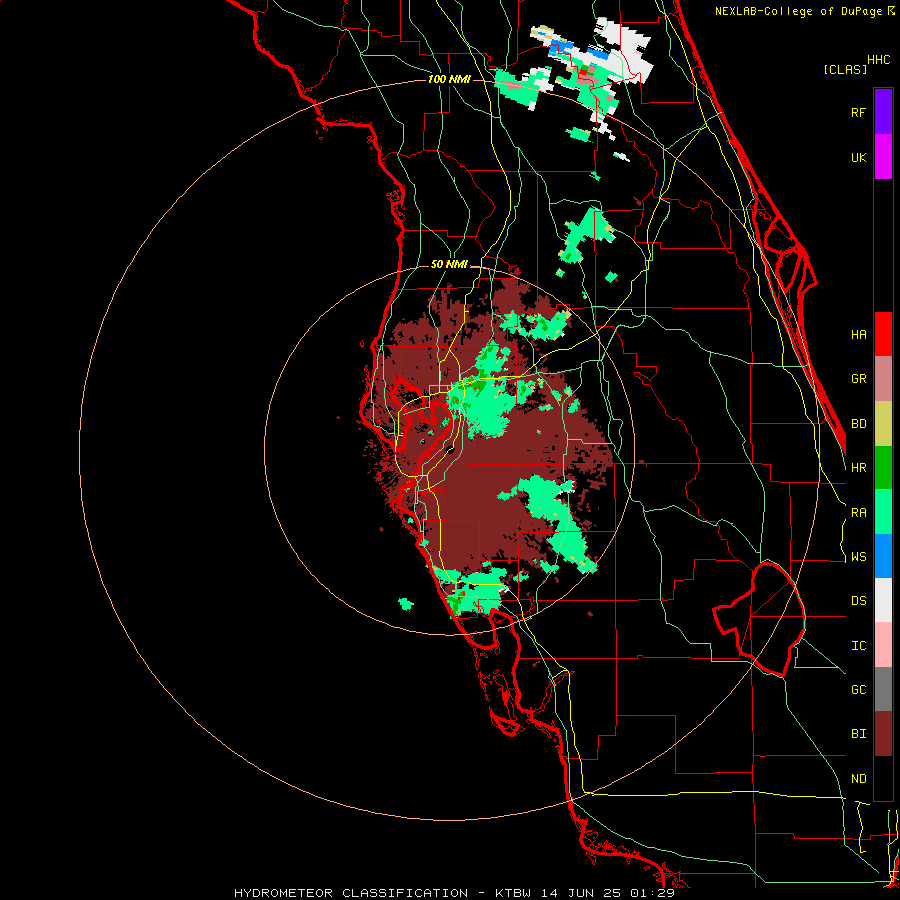Click the WS label in the legend

(x=858, y=557)
